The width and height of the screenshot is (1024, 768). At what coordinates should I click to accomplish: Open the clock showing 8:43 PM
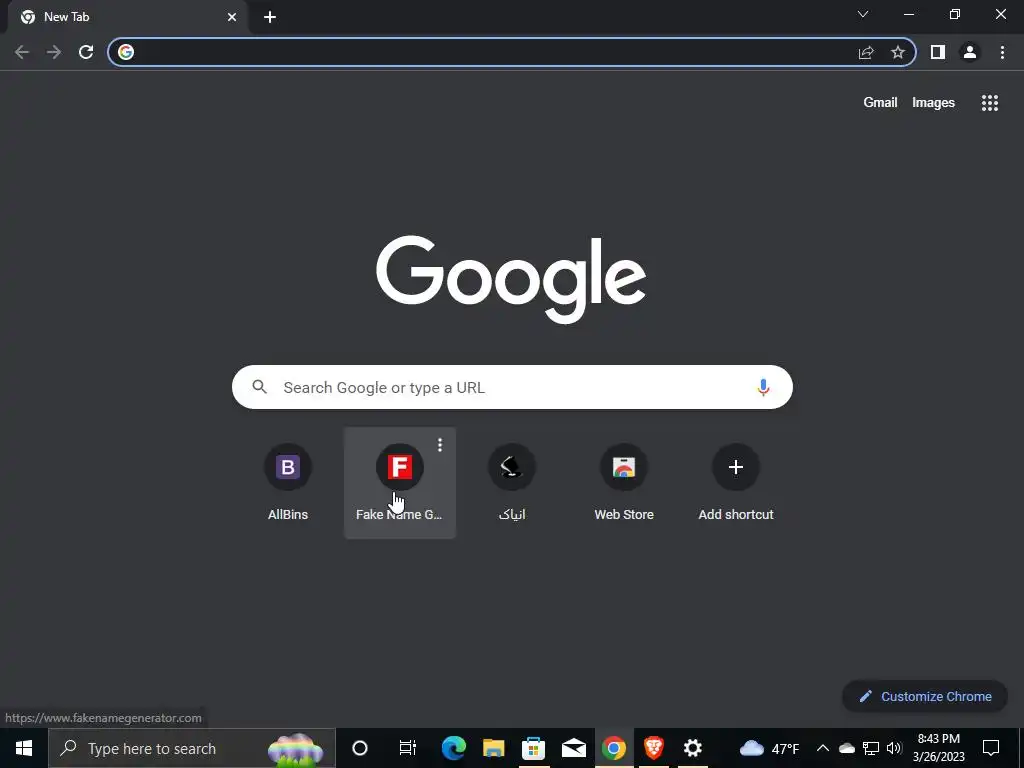(938, 748)
